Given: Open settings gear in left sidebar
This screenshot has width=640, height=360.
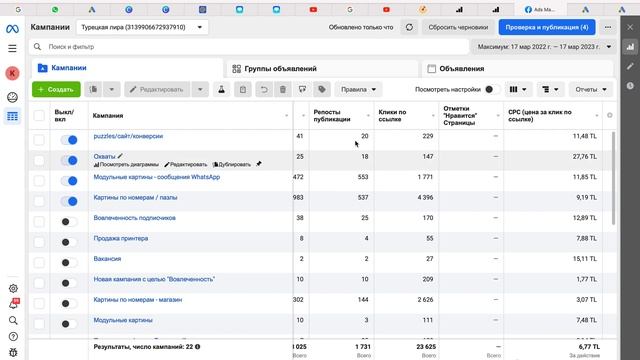Looking at the screenshot, I should pos(13,289).
